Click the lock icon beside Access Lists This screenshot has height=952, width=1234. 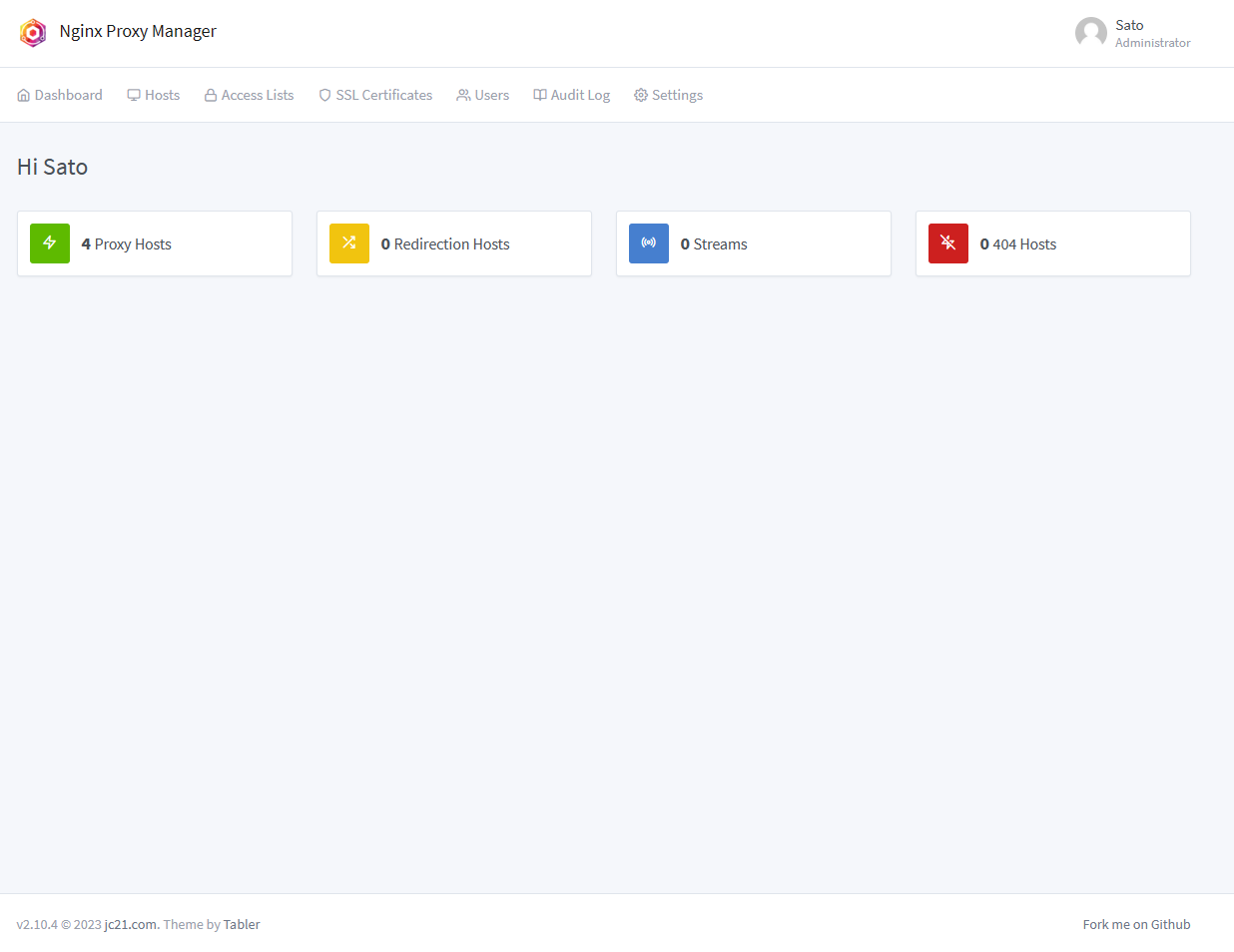click(x=211, y=96)
